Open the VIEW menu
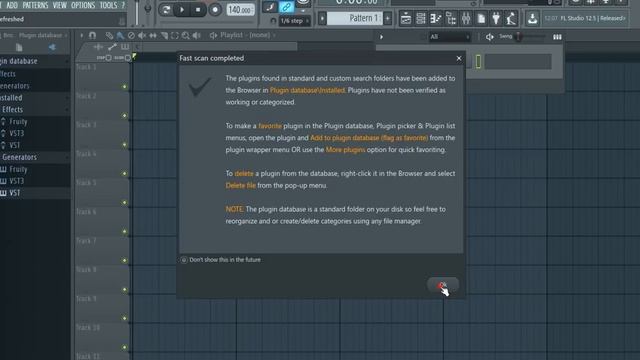Image resolution: width=640 pixels, height=360 pixels. [60, 5]
